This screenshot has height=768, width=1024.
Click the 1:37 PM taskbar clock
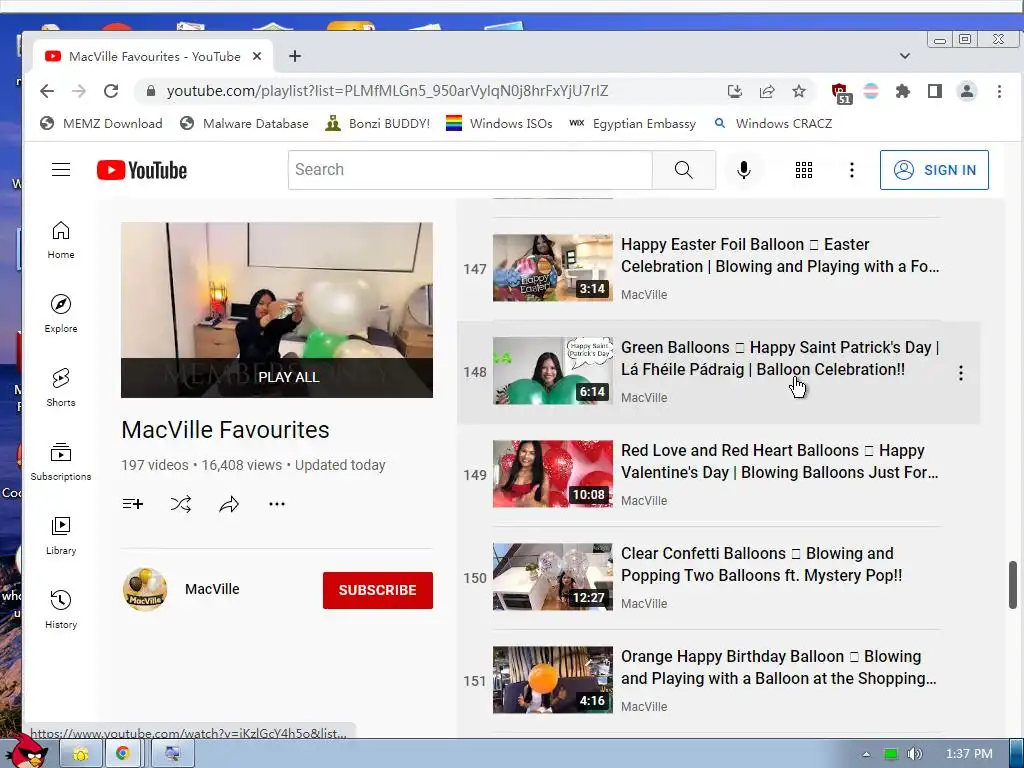969,754
